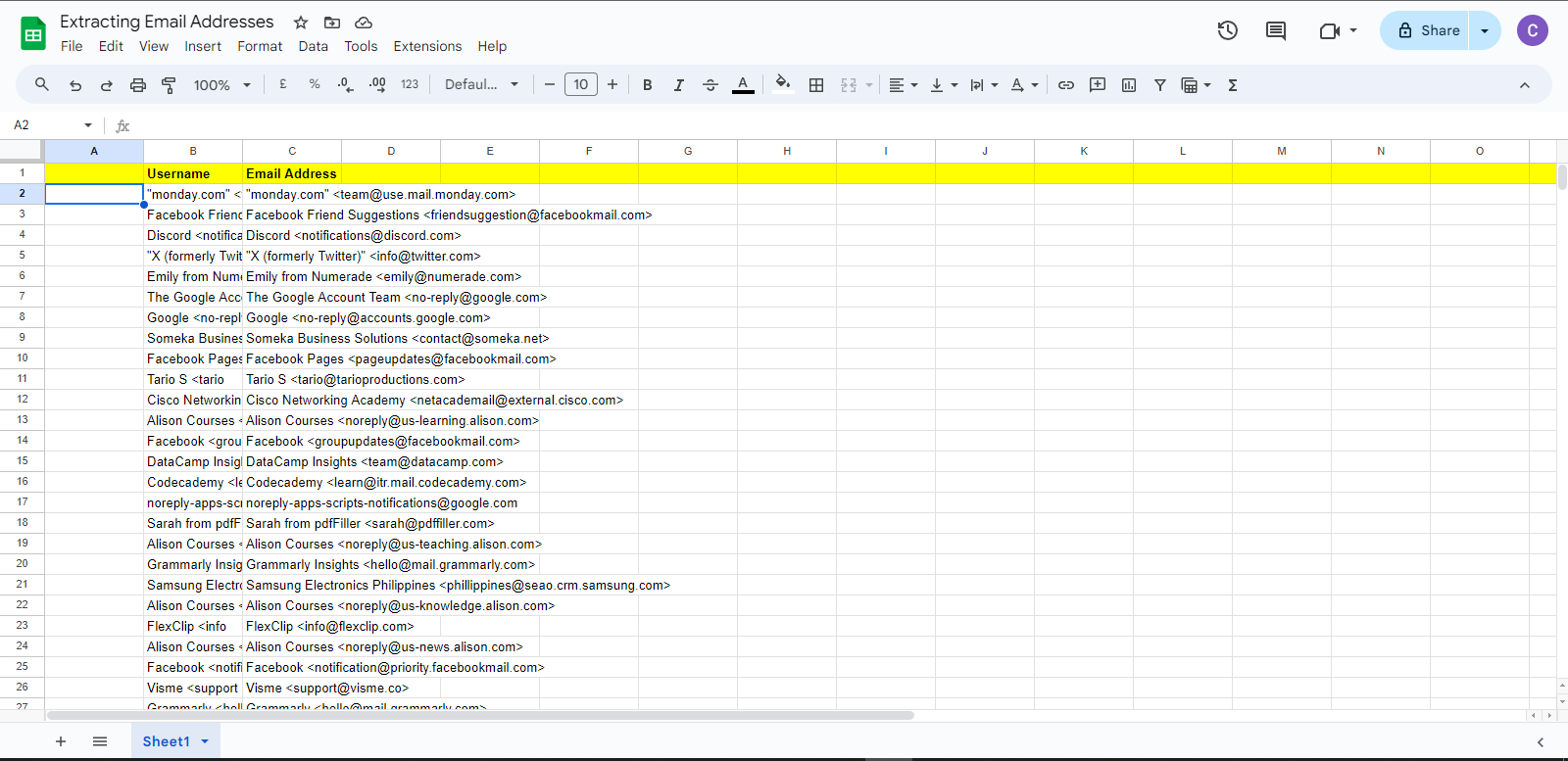
Task: Activate the paint format tool
Action: click(169, 85)
